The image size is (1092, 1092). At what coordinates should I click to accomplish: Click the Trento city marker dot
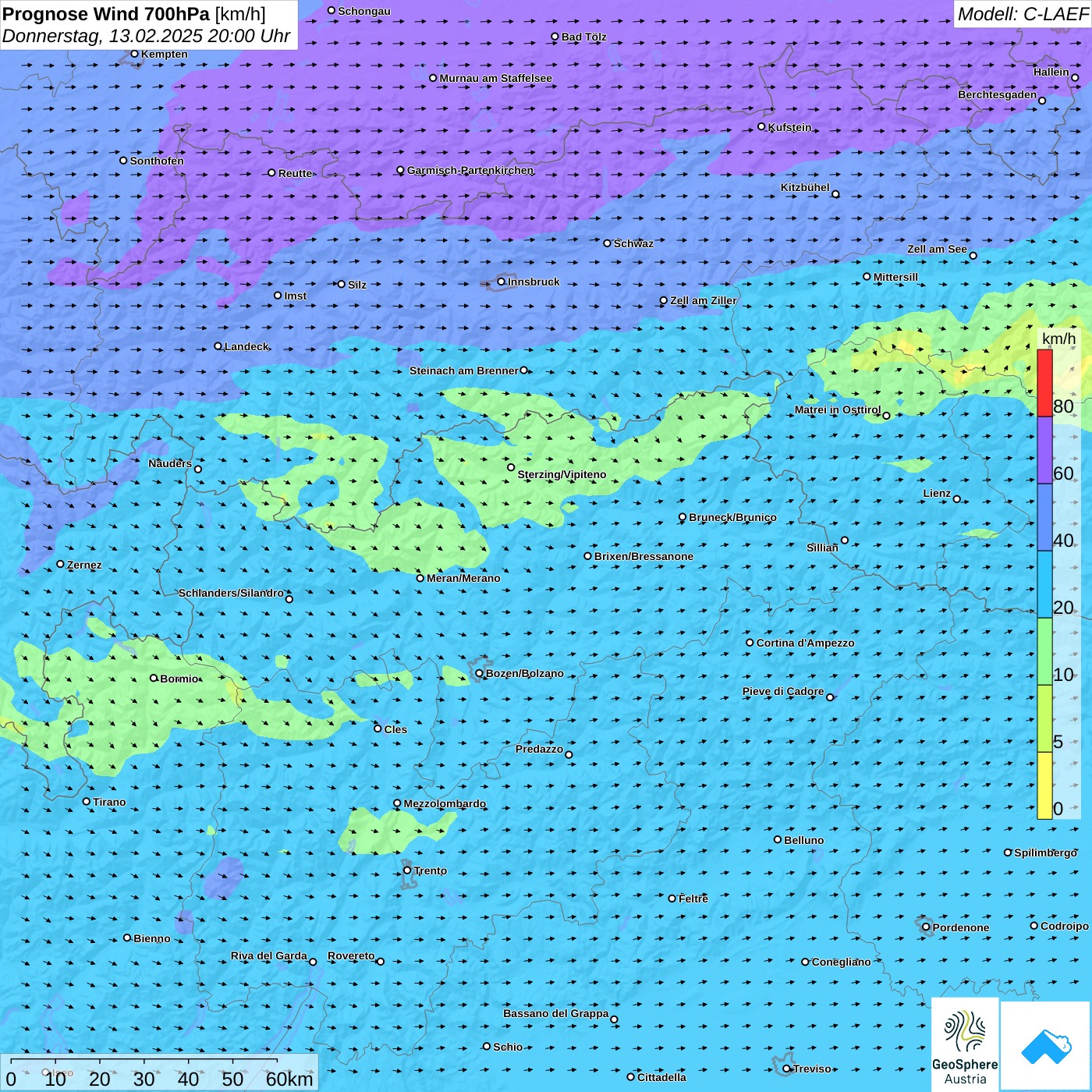click(x=407, y=870)
